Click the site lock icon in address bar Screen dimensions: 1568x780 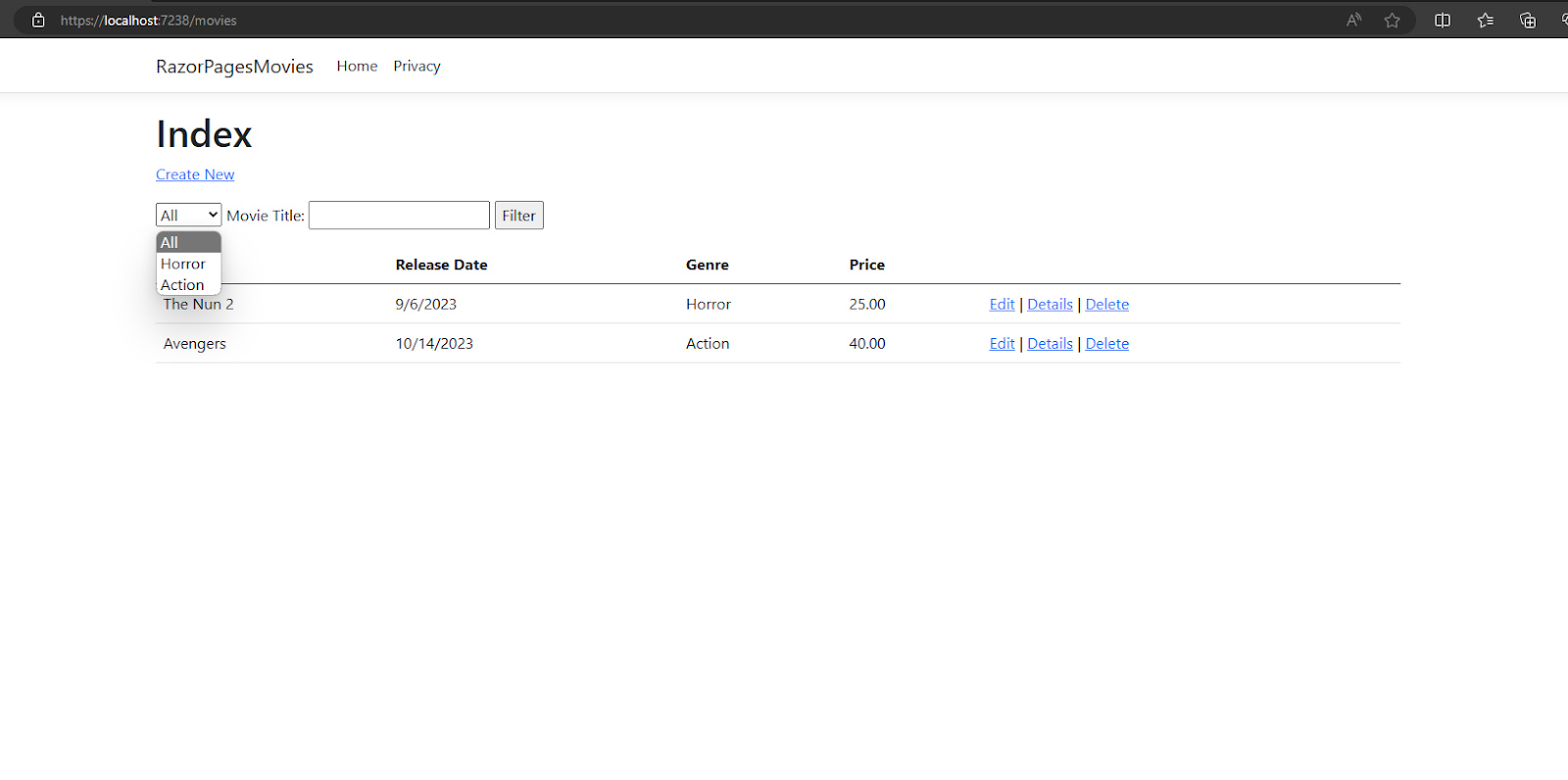click(38, 20)
